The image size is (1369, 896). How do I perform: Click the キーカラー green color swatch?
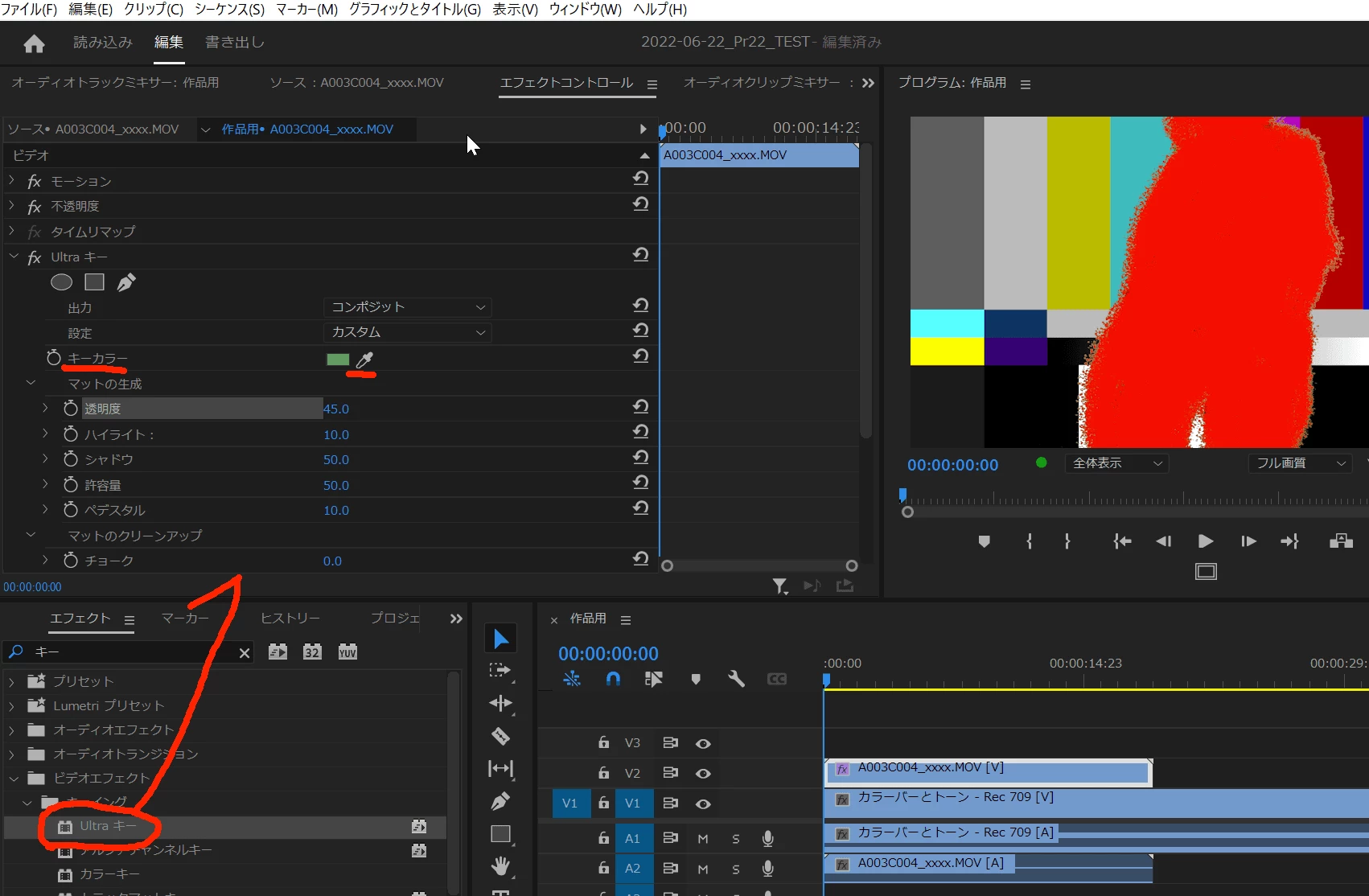(338, 360)
